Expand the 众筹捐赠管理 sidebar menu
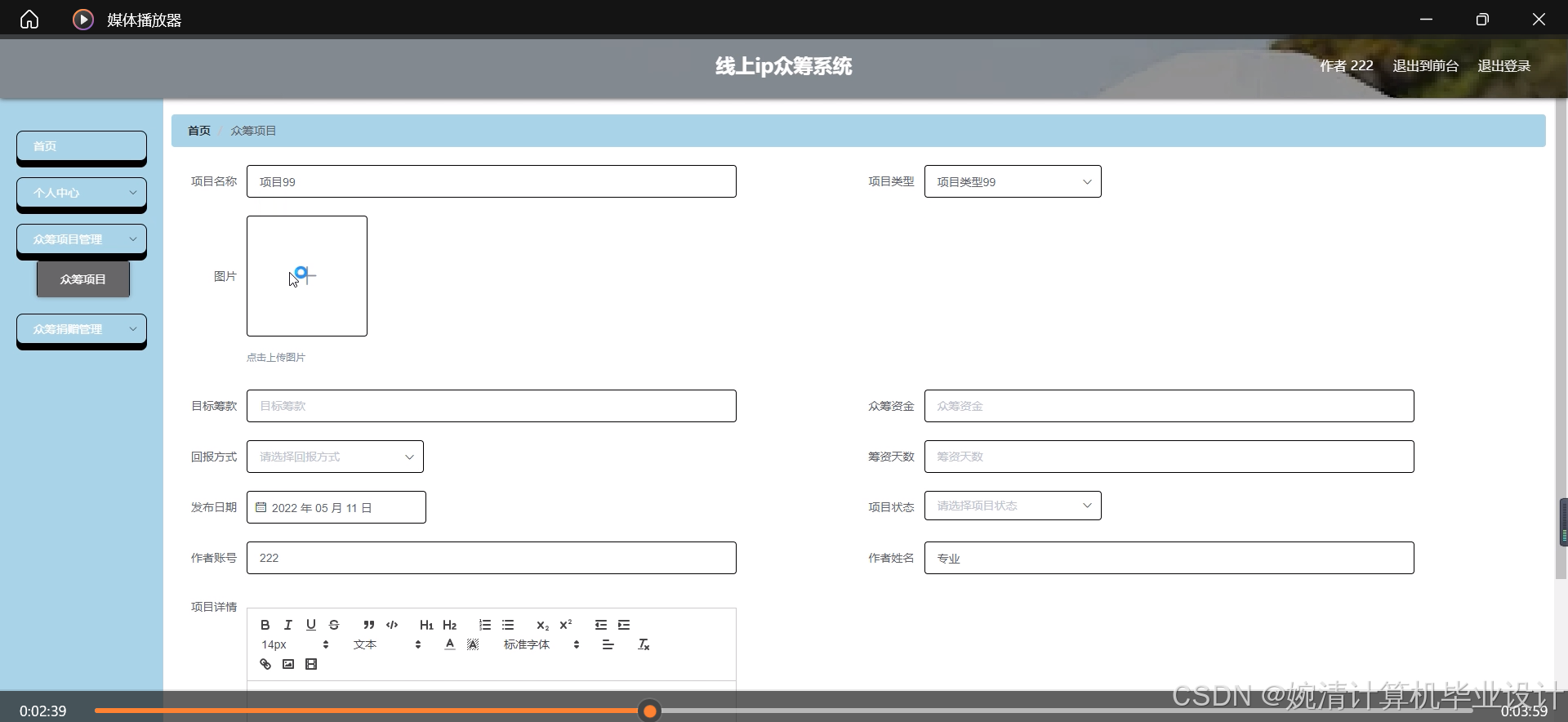 82,329
